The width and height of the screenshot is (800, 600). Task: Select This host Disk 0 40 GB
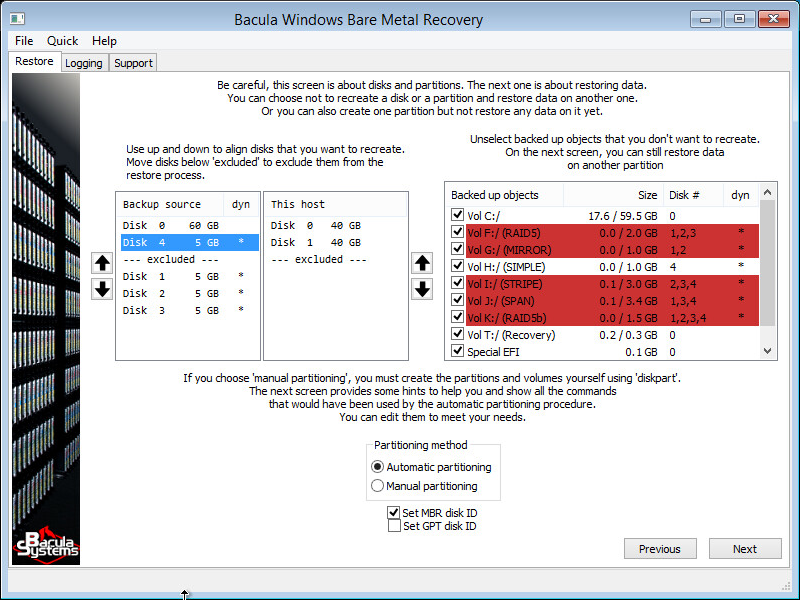[x=336, y=226]
